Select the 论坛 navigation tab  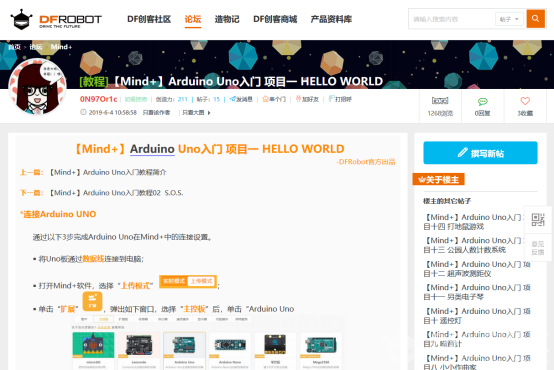coord(193,19)
